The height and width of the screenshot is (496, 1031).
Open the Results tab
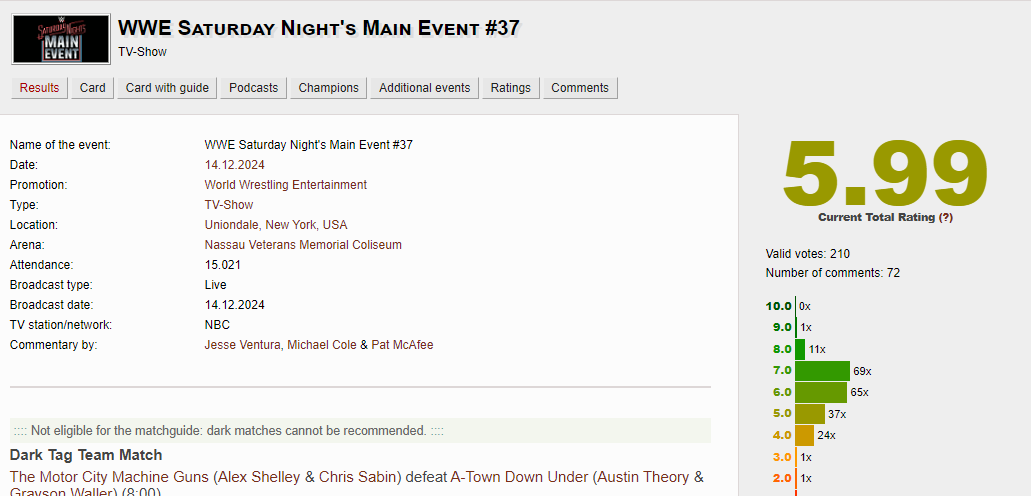click(40, 88)
